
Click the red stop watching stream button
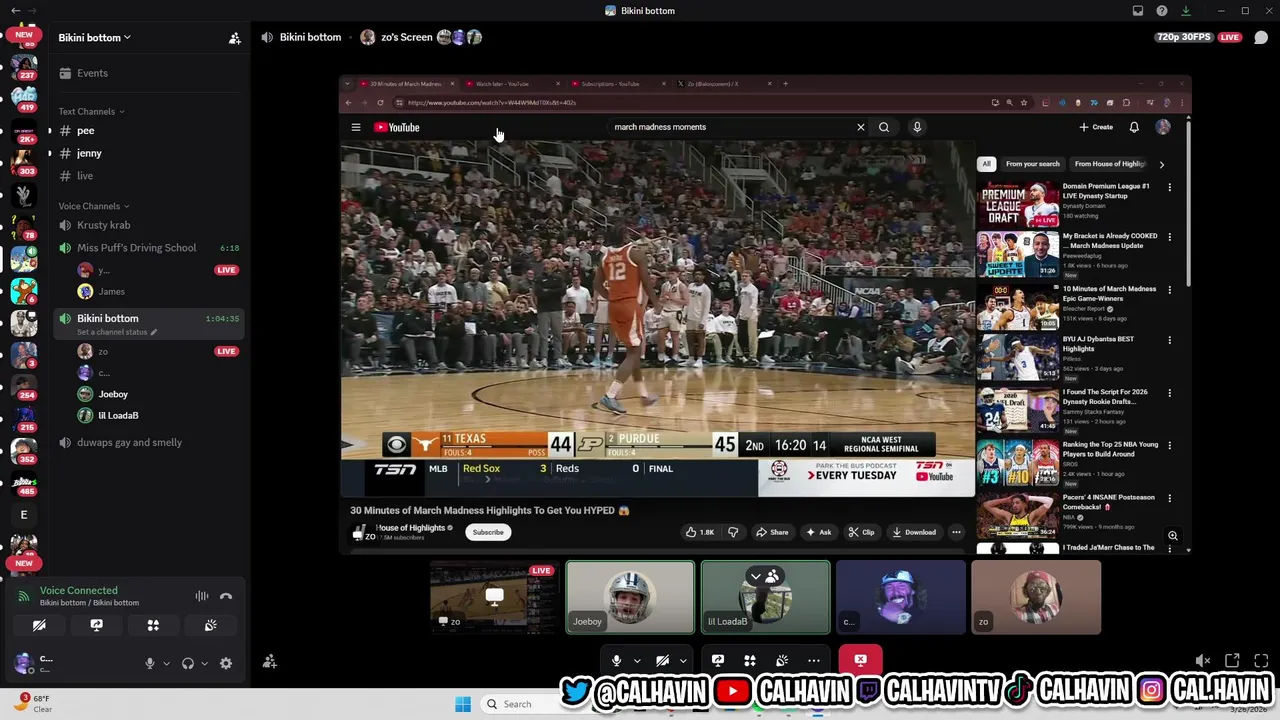pos(860,660)
